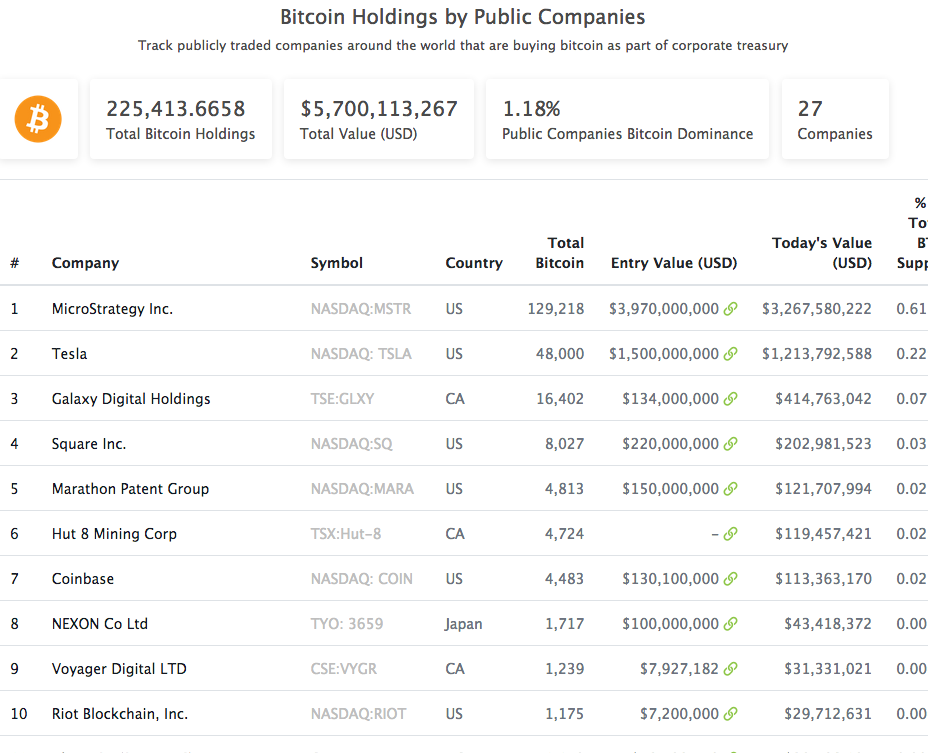Open Tesla entry value source link icon

tap(730, 354)
